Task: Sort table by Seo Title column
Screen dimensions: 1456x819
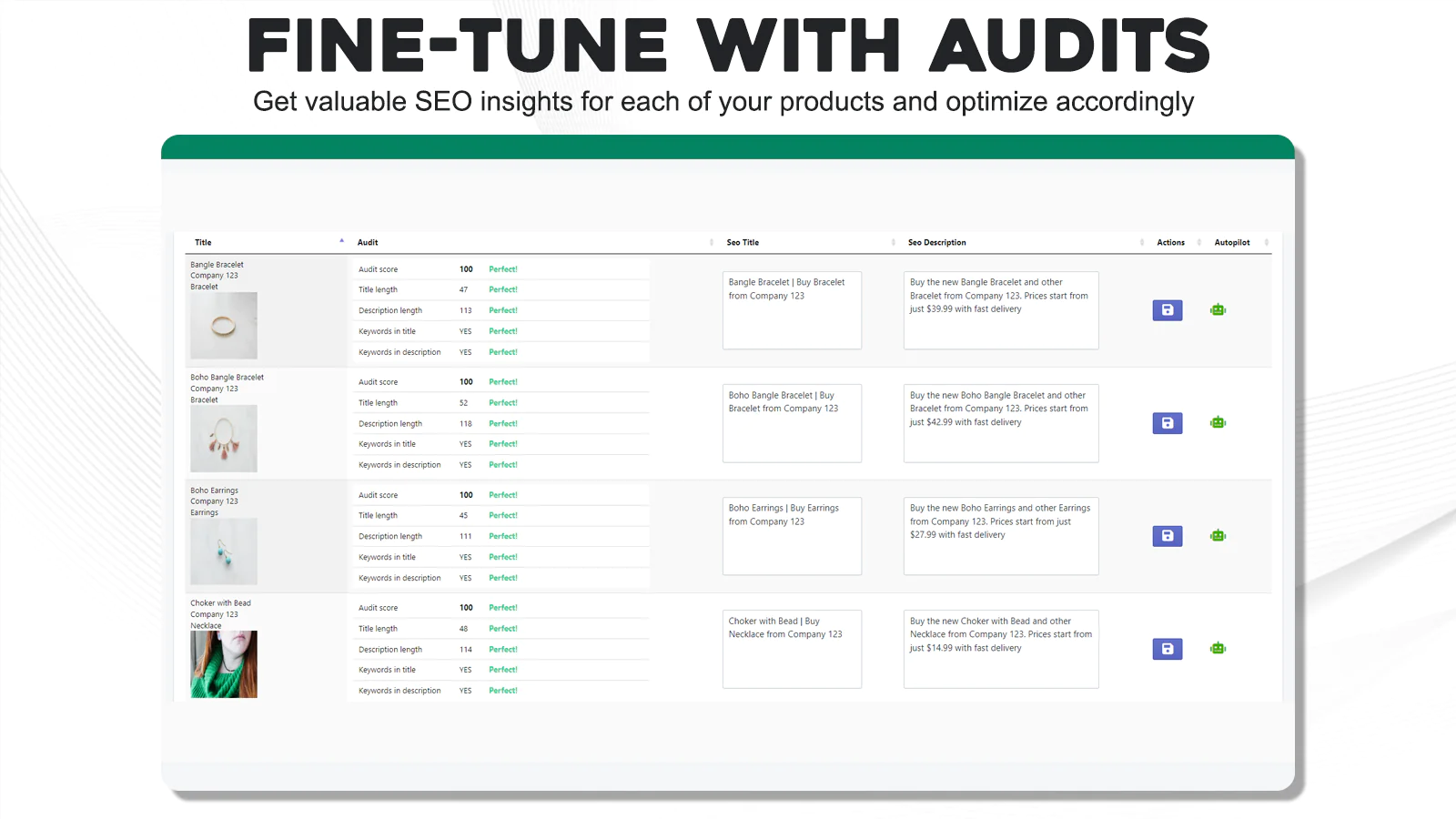Action: [x=743, y=243]
